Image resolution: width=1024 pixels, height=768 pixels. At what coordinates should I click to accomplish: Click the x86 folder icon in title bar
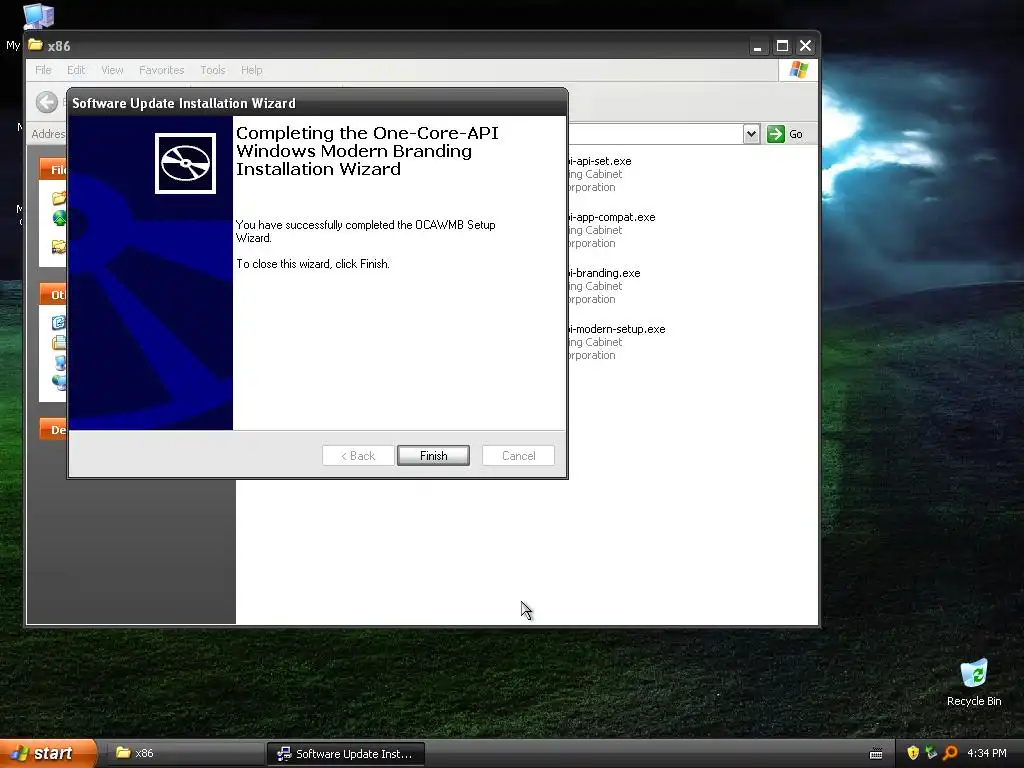(x=35, y=45)
